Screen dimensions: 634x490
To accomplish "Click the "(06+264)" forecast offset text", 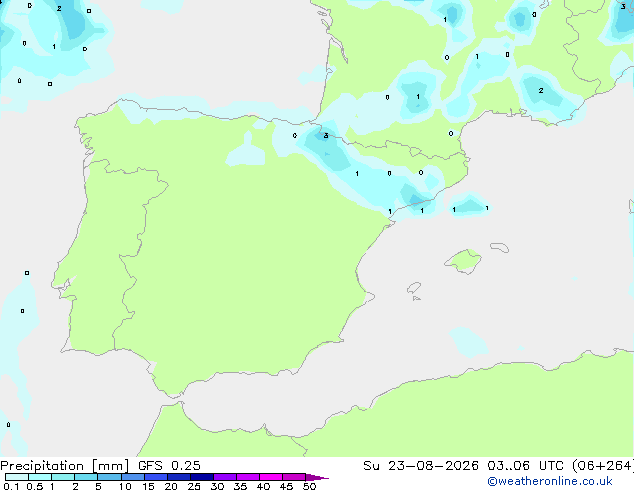I will tap(603, 466).
